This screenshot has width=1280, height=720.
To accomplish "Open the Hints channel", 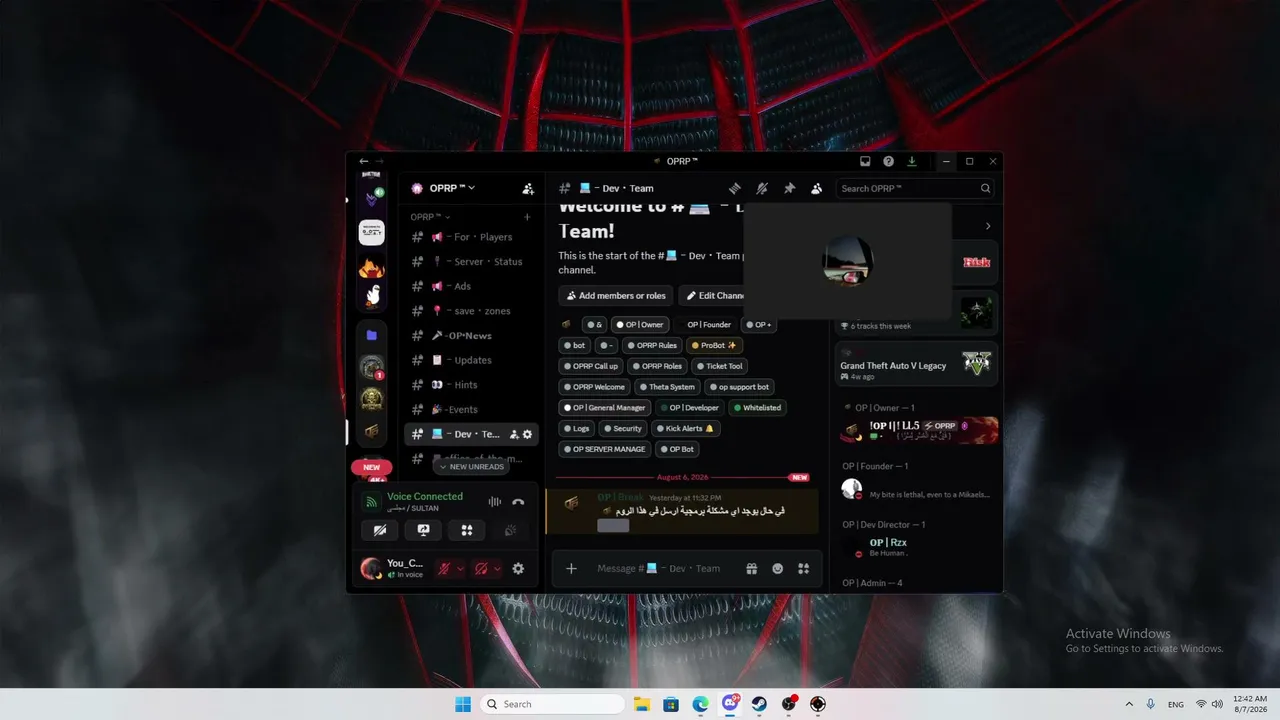I will point(472,385).
